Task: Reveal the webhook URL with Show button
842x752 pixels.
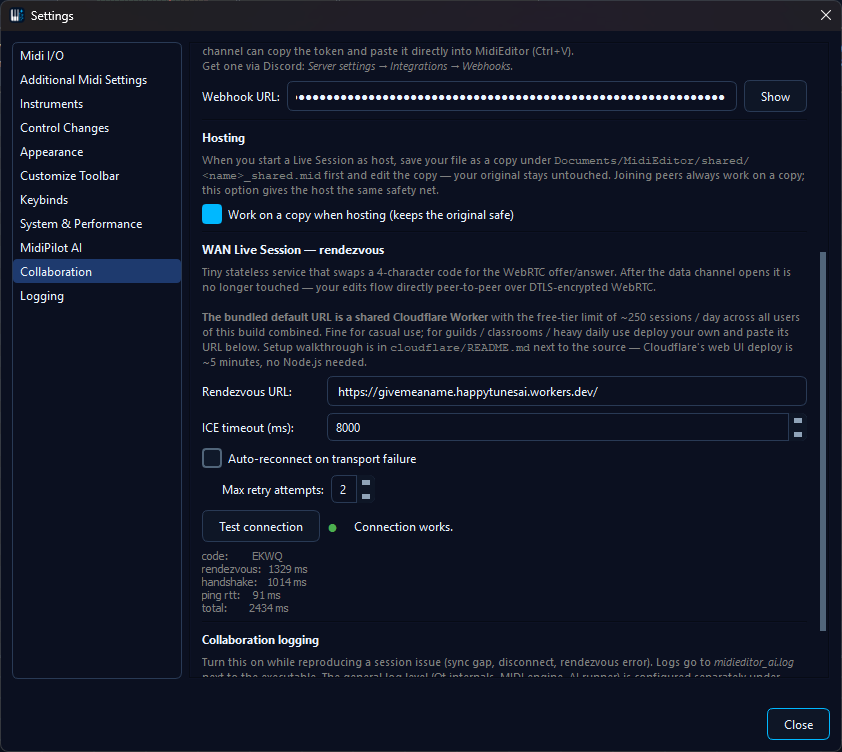Action: click(x=775, y=97)
